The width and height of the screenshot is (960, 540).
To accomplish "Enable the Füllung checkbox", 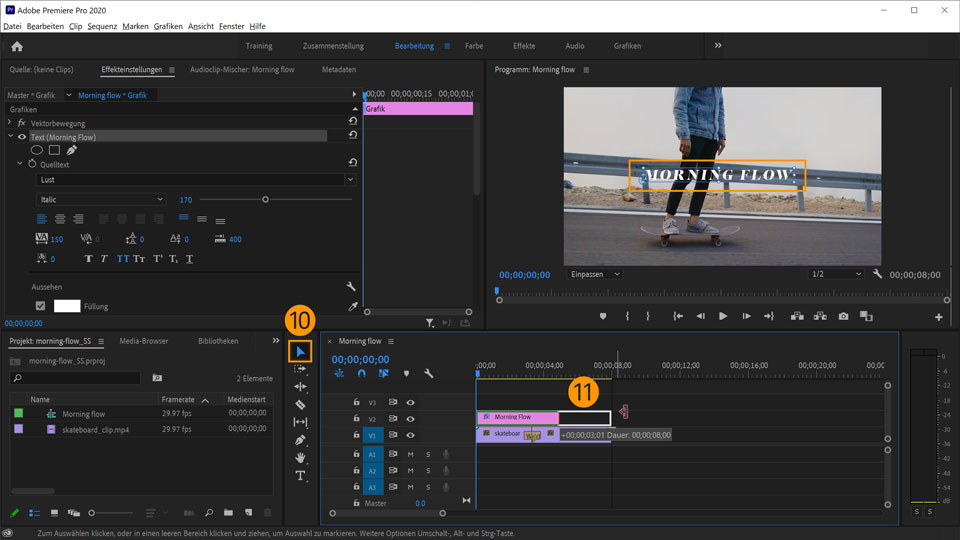I will click(40, 306).
